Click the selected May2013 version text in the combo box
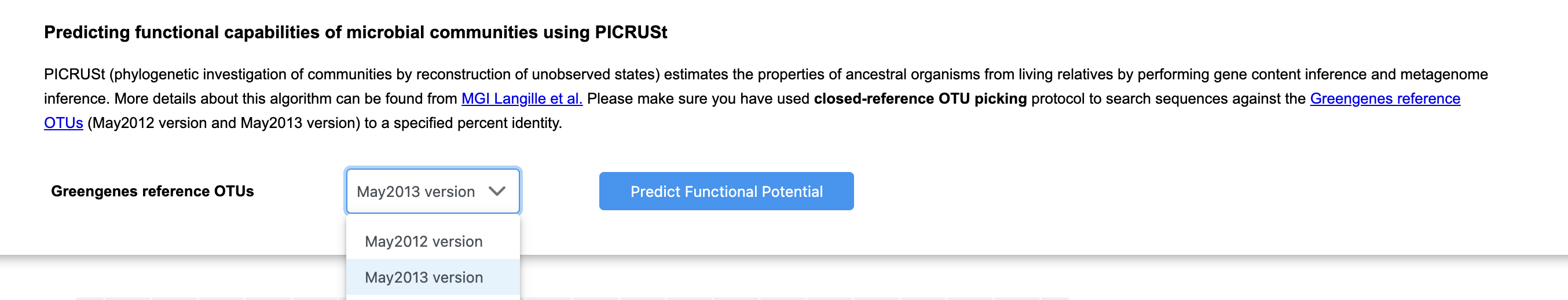1568x300 pixels. coord(416,192)
